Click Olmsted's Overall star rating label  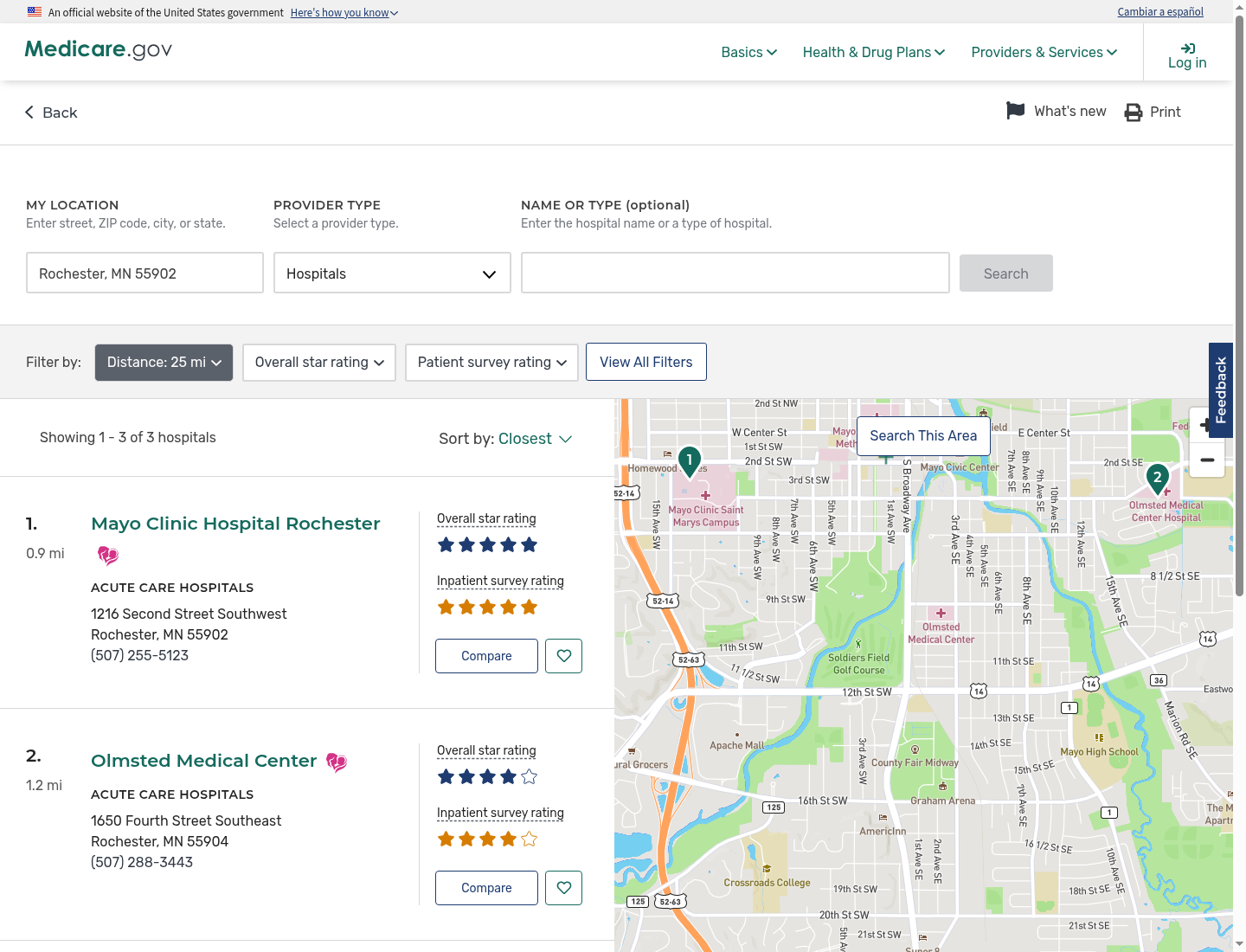click(x=486, y=750)
